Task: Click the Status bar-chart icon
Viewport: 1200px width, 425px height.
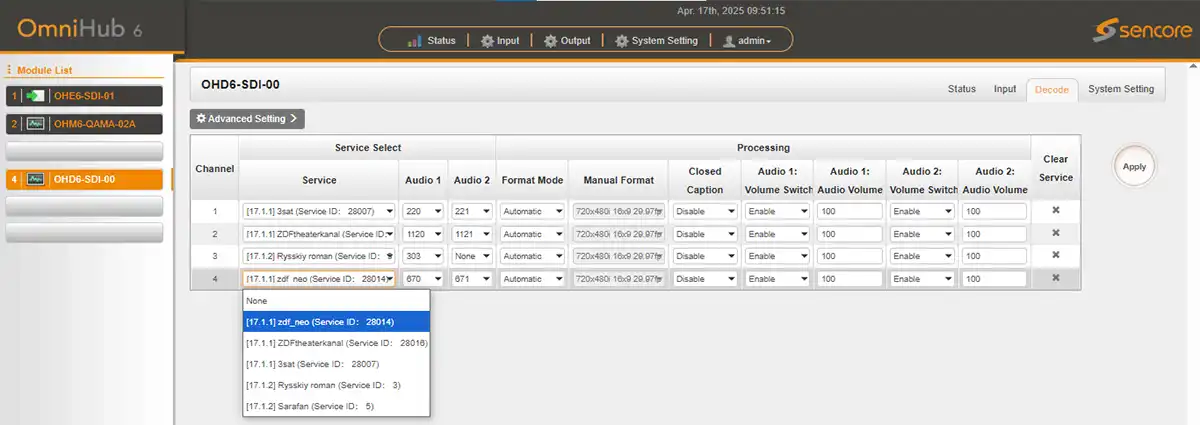Action: [x=414, y=41]
